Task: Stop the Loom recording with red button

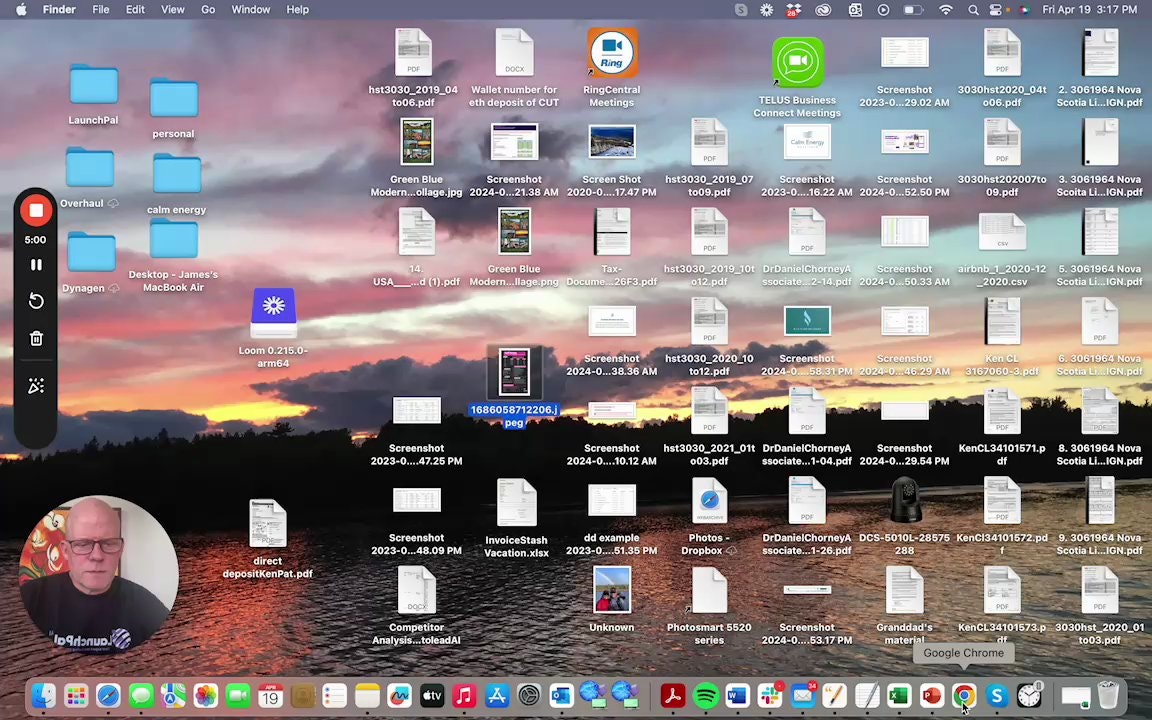Action: (36, 211)
